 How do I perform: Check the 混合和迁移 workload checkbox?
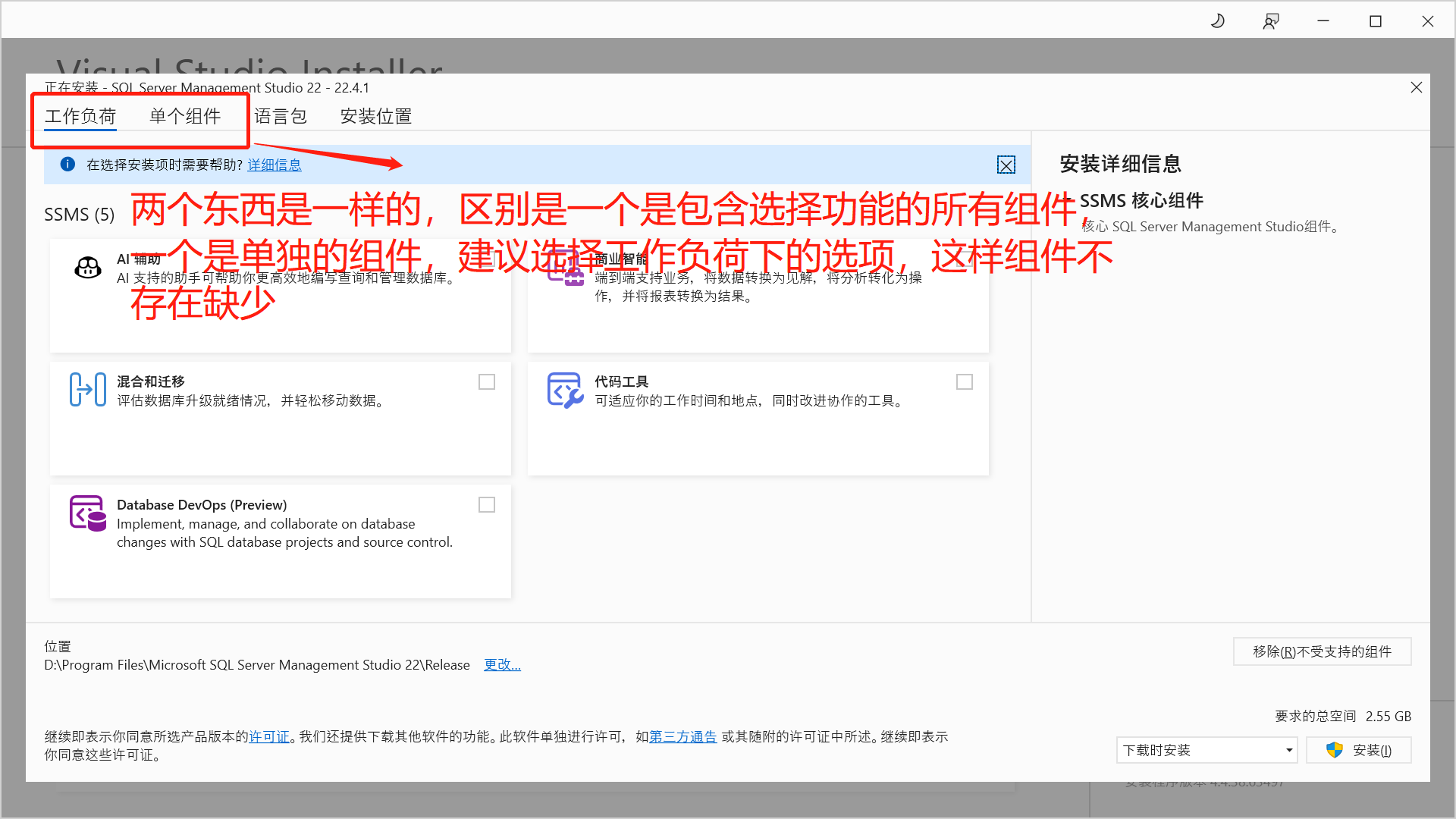click(487, 382)
